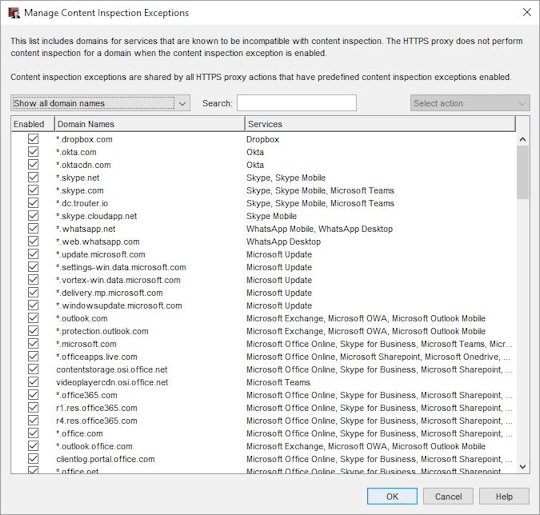Select the *.dropbox.com domain name
540x515 pixels.
click(84, 139)
